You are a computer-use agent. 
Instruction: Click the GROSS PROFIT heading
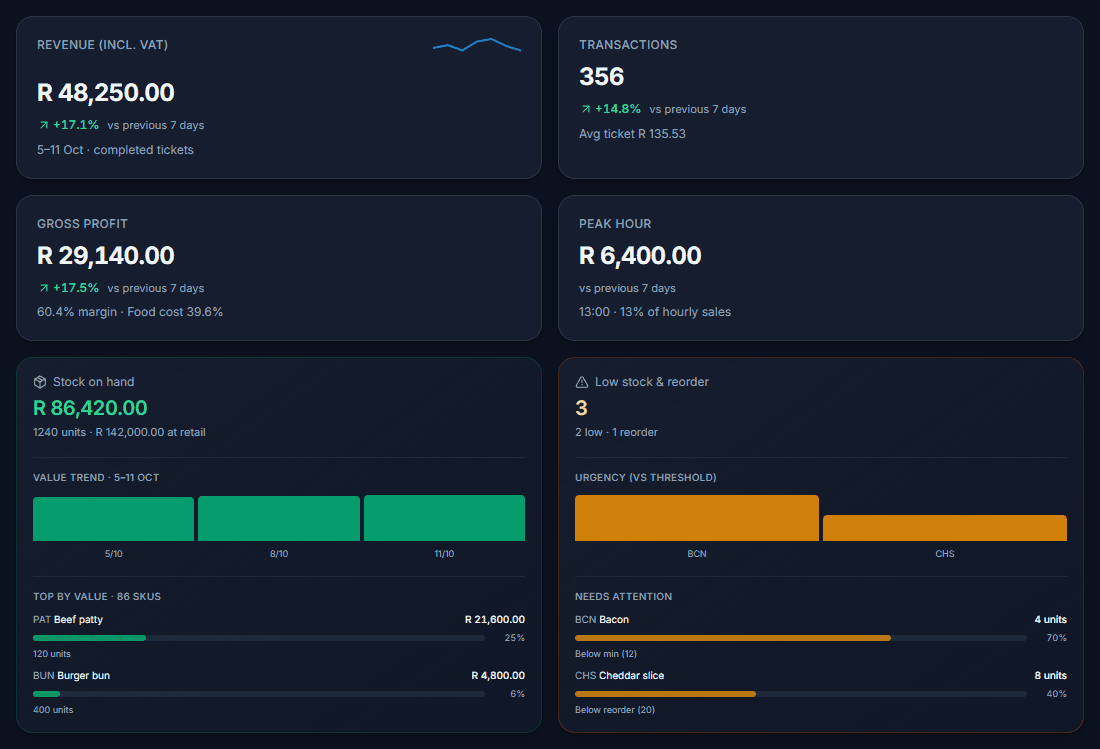click(x=82, y=224)
